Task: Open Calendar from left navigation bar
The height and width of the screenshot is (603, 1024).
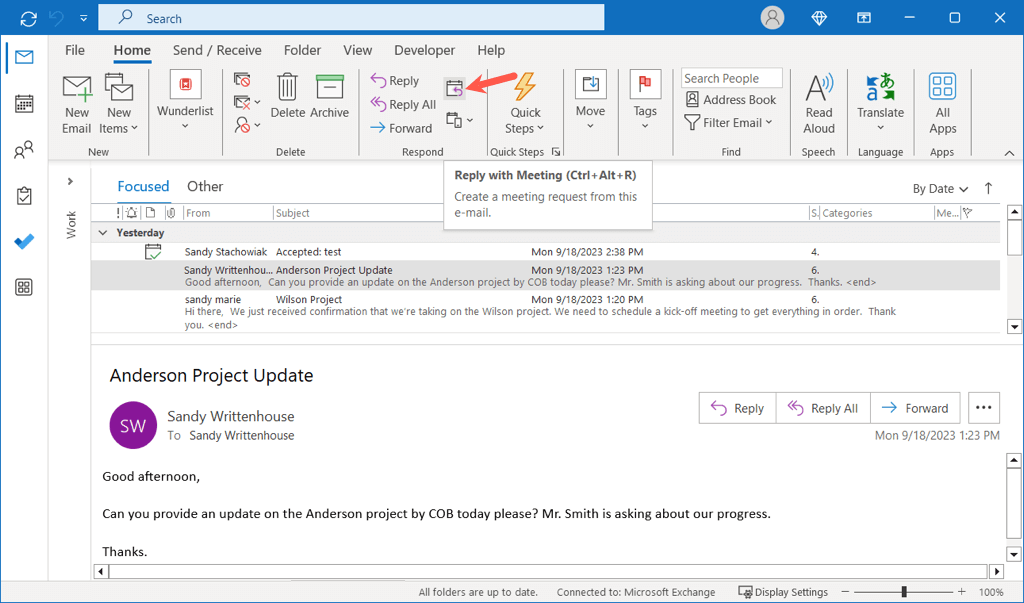Action: point(24,103)
